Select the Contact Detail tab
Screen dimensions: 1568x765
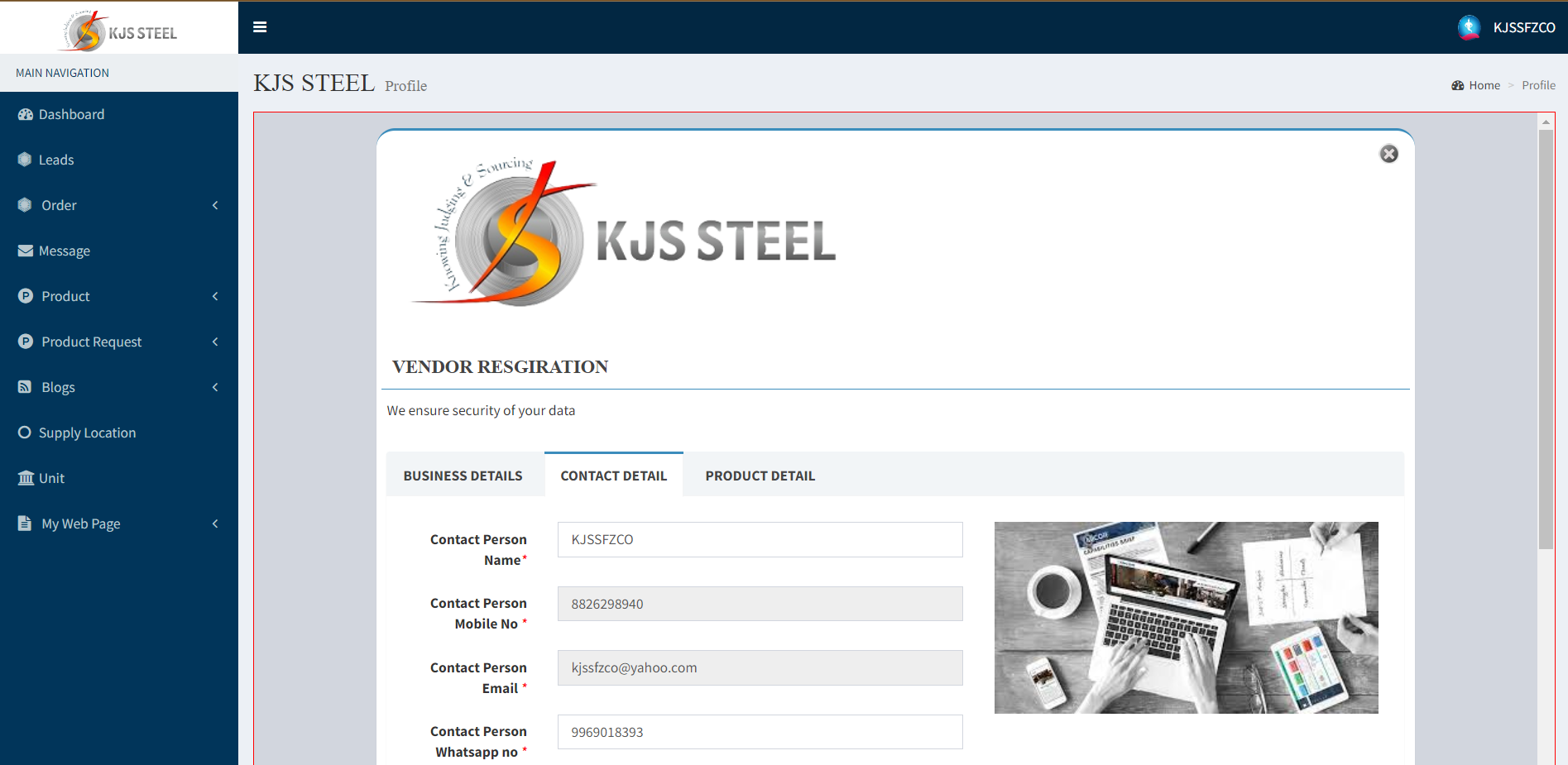coord(614,475)
